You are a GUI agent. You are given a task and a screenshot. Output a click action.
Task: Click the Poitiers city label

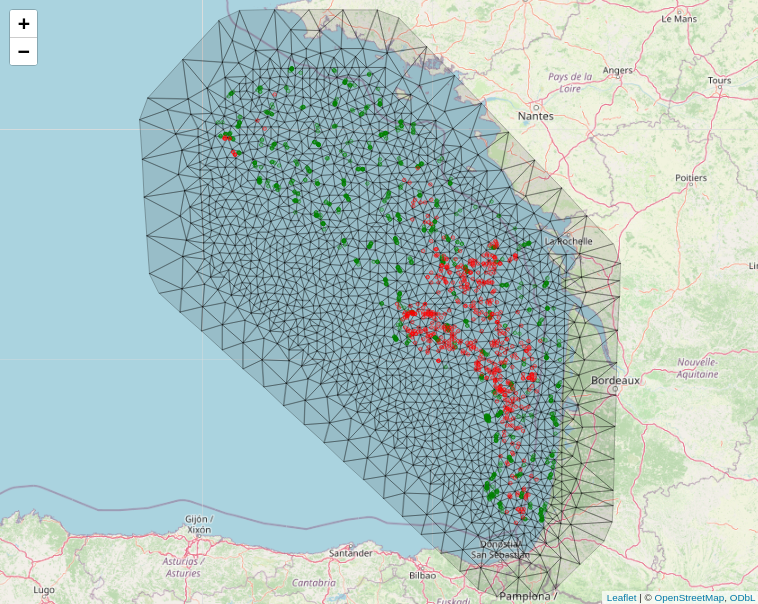click(690, 177)
